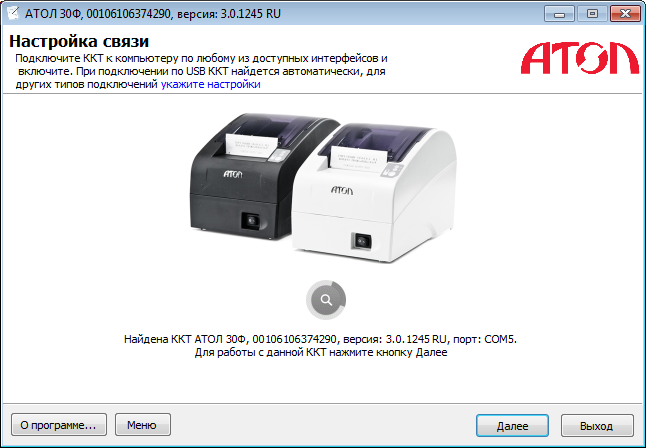Open the "О программе..." dialog
This screenshot has width=646, height=448.
tap(59, 425)
